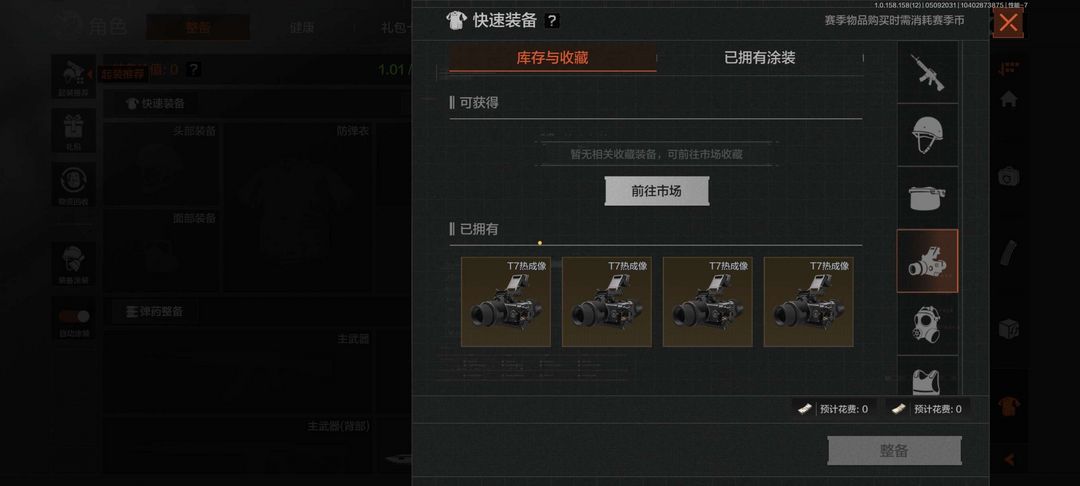Tap the dimmed home icon at right edge
1080x486 pixels.
pyautogui.click(x=1008, y=99)
